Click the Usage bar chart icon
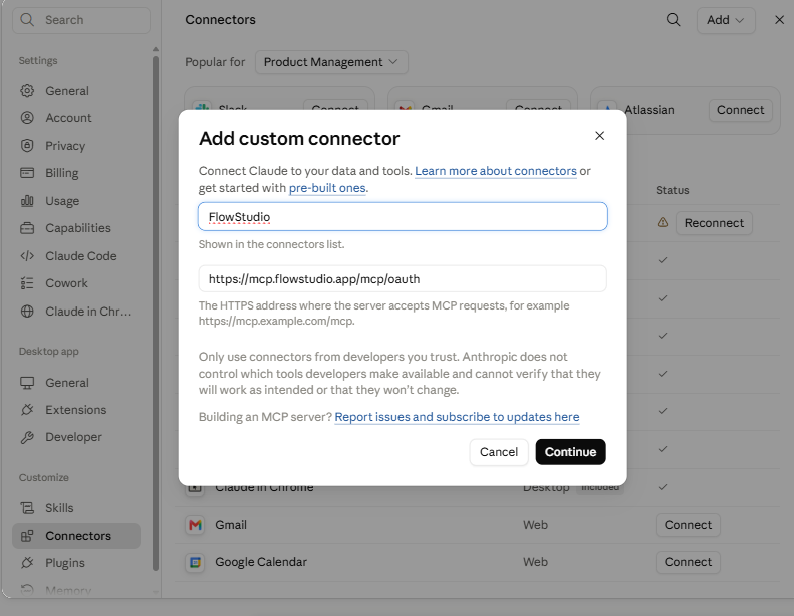The height and width of the screenshot is (616, 794). coord(27,201)
